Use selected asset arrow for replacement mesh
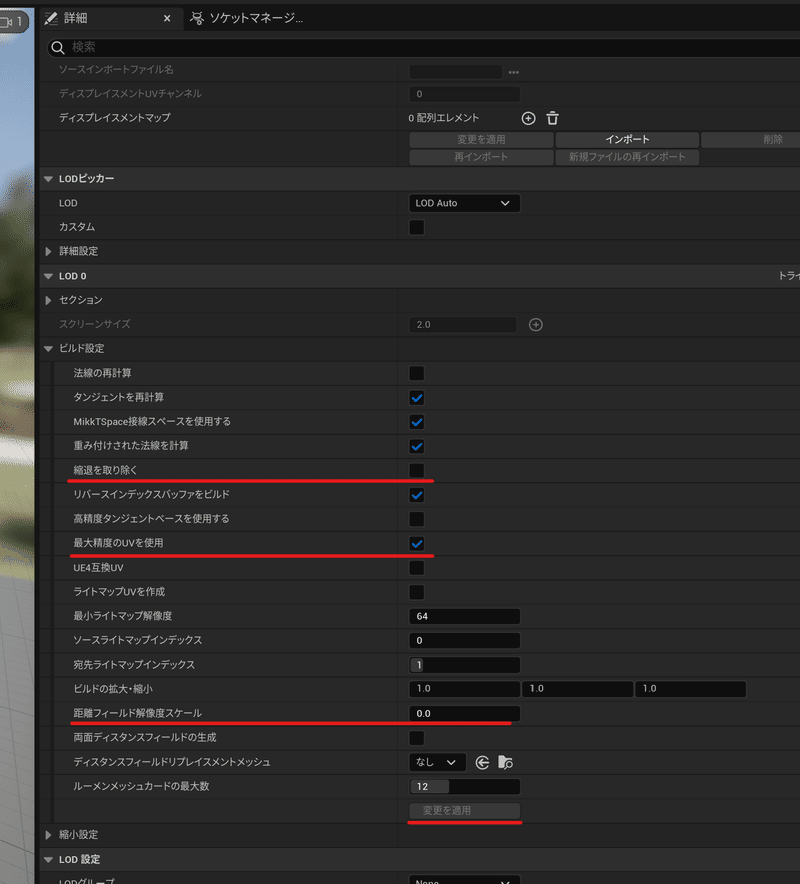 [x=483, y=761]
